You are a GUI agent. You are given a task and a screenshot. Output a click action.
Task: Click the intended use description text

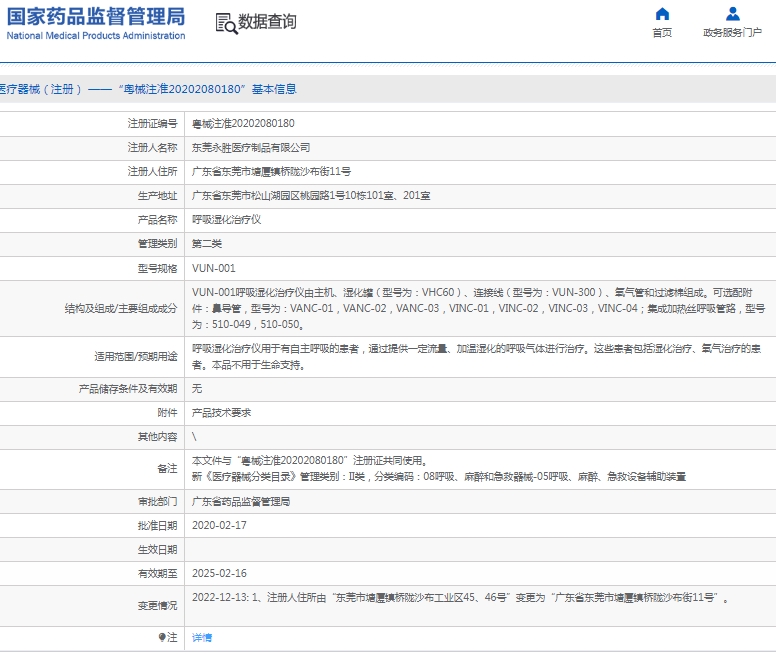477,357
